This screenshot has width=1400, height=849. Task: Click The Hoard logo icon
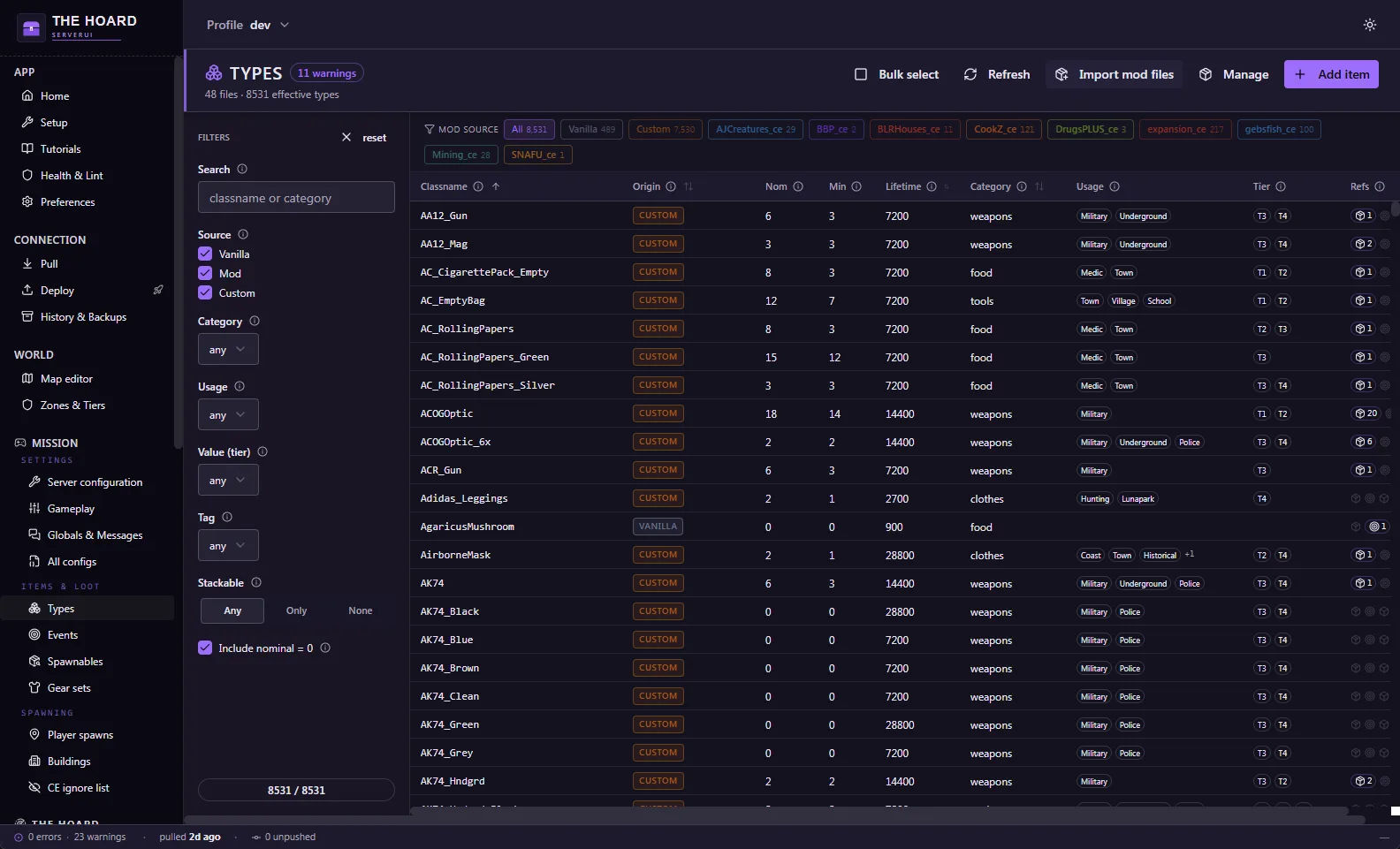(31, 28)
